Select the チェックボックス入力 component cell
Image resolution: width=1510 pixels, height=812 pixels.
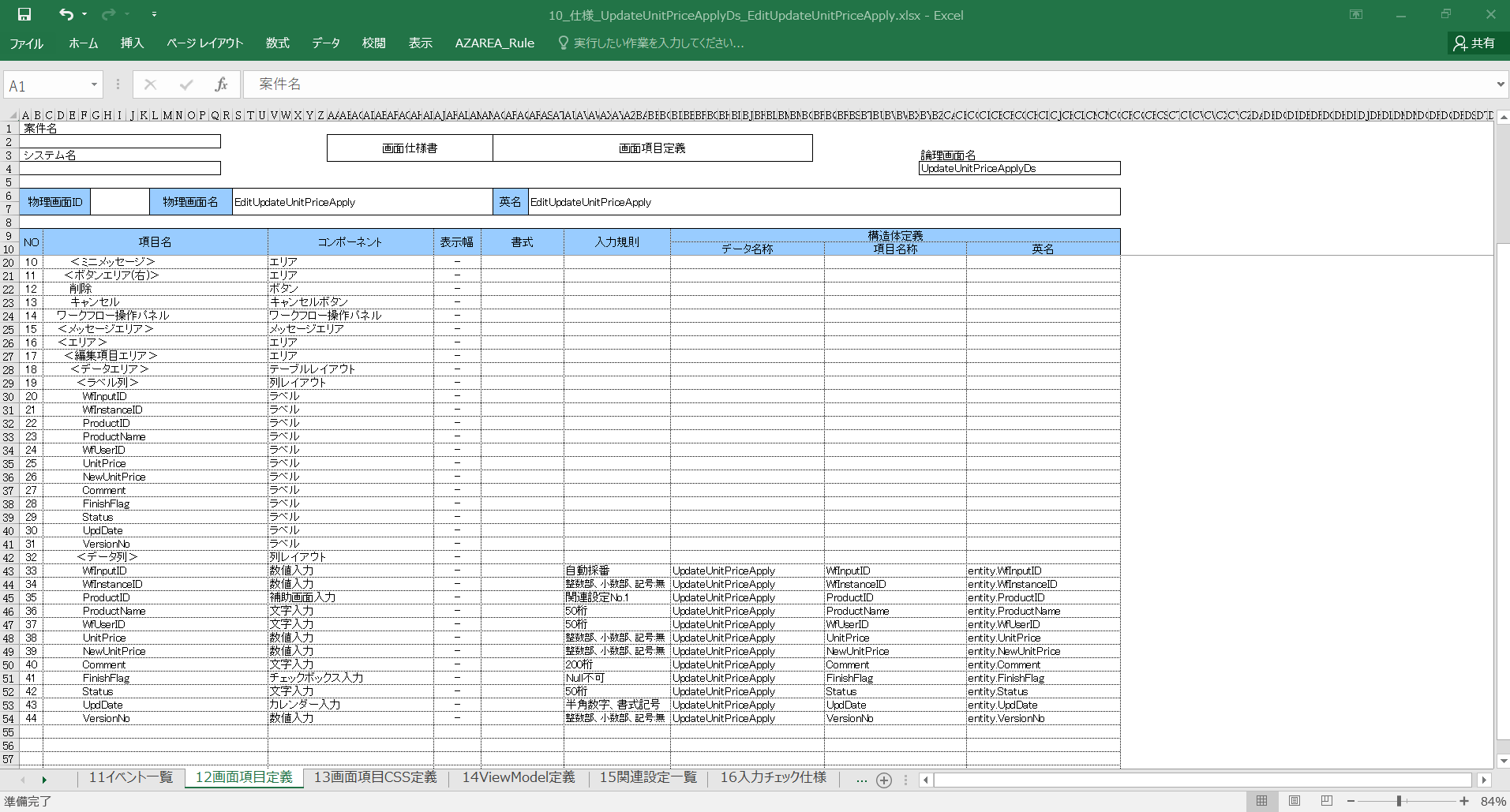350,678
